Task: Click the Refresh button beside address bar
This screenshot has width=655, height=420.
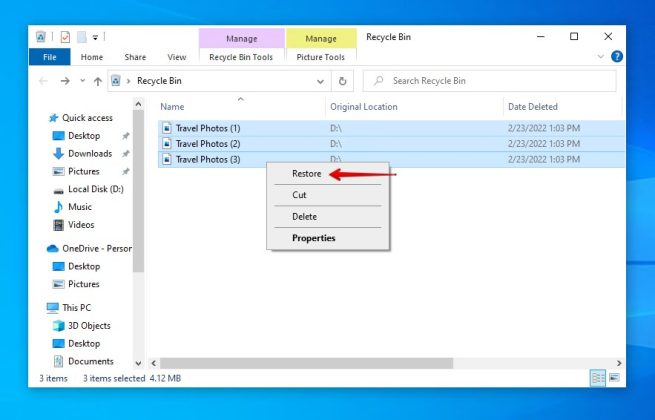Action: coord(343,81)
